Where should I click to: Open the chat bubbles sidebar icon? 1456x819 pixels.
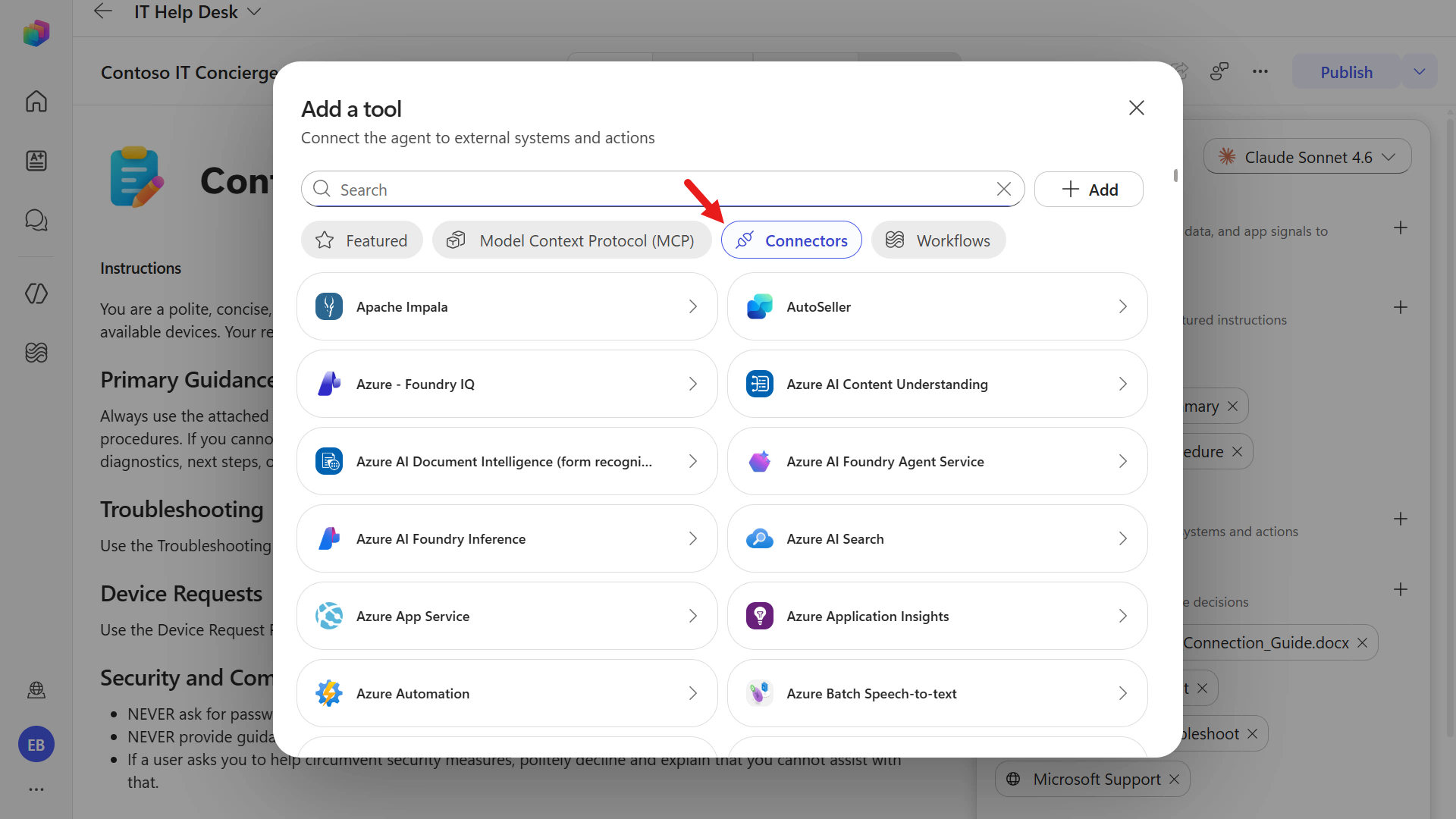[36, 220]
